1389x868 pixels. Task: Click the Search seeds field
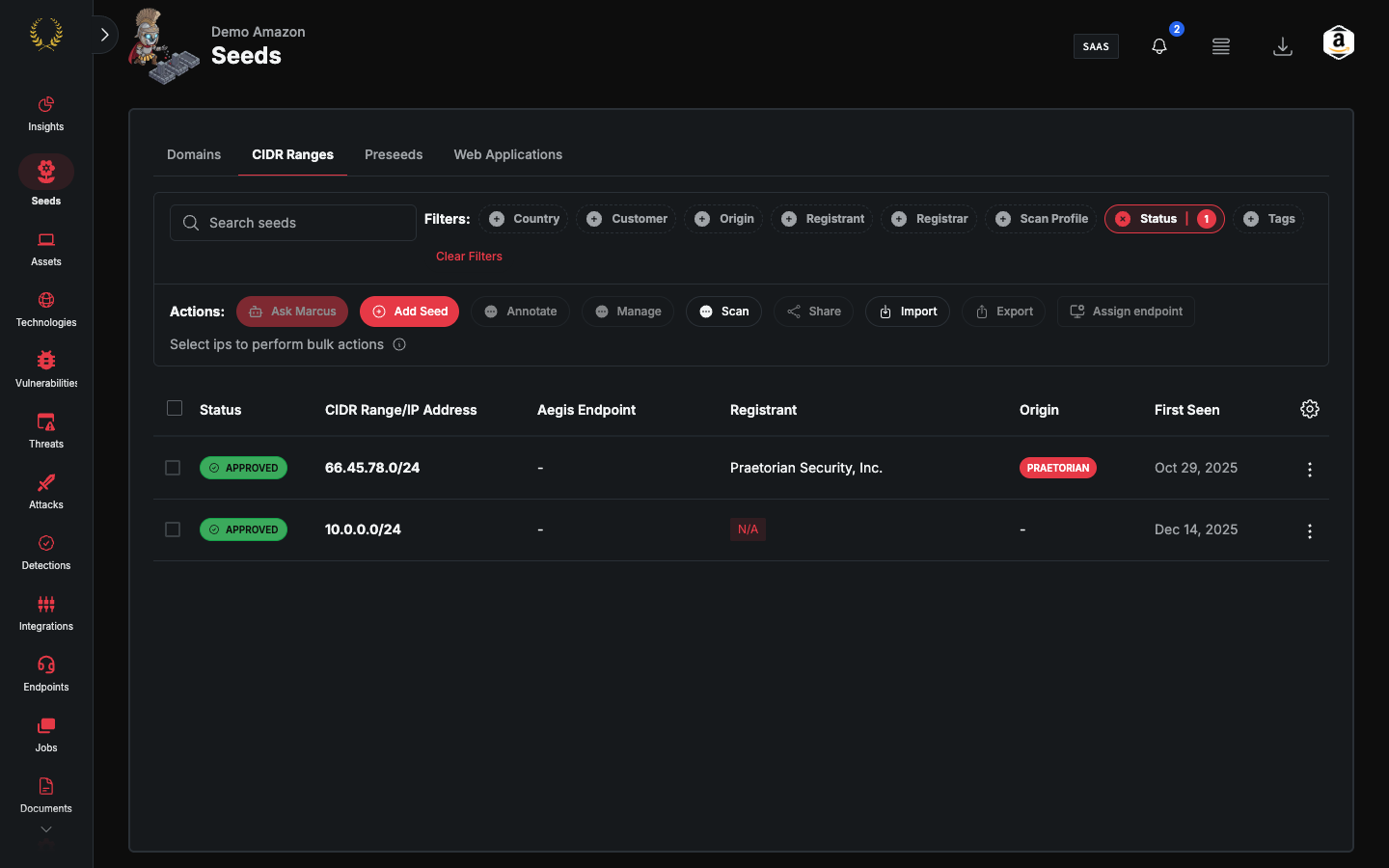293,223
